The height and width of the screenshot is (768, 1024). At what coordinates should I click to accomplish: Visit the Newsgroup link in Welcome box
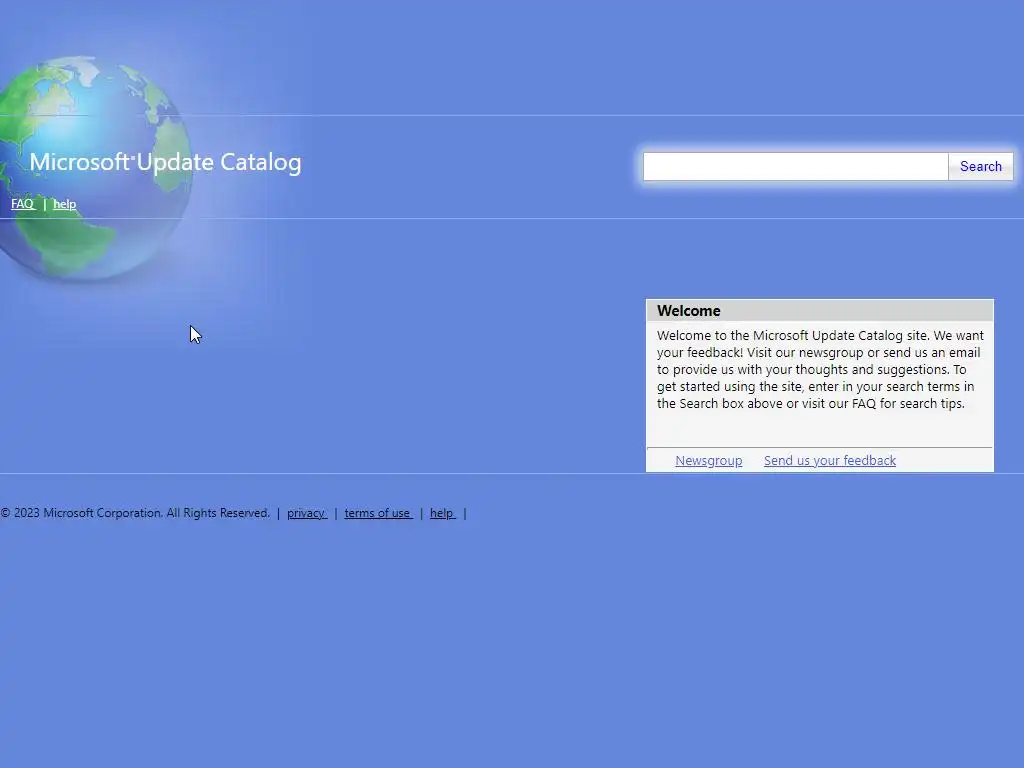tap(709, 460)
